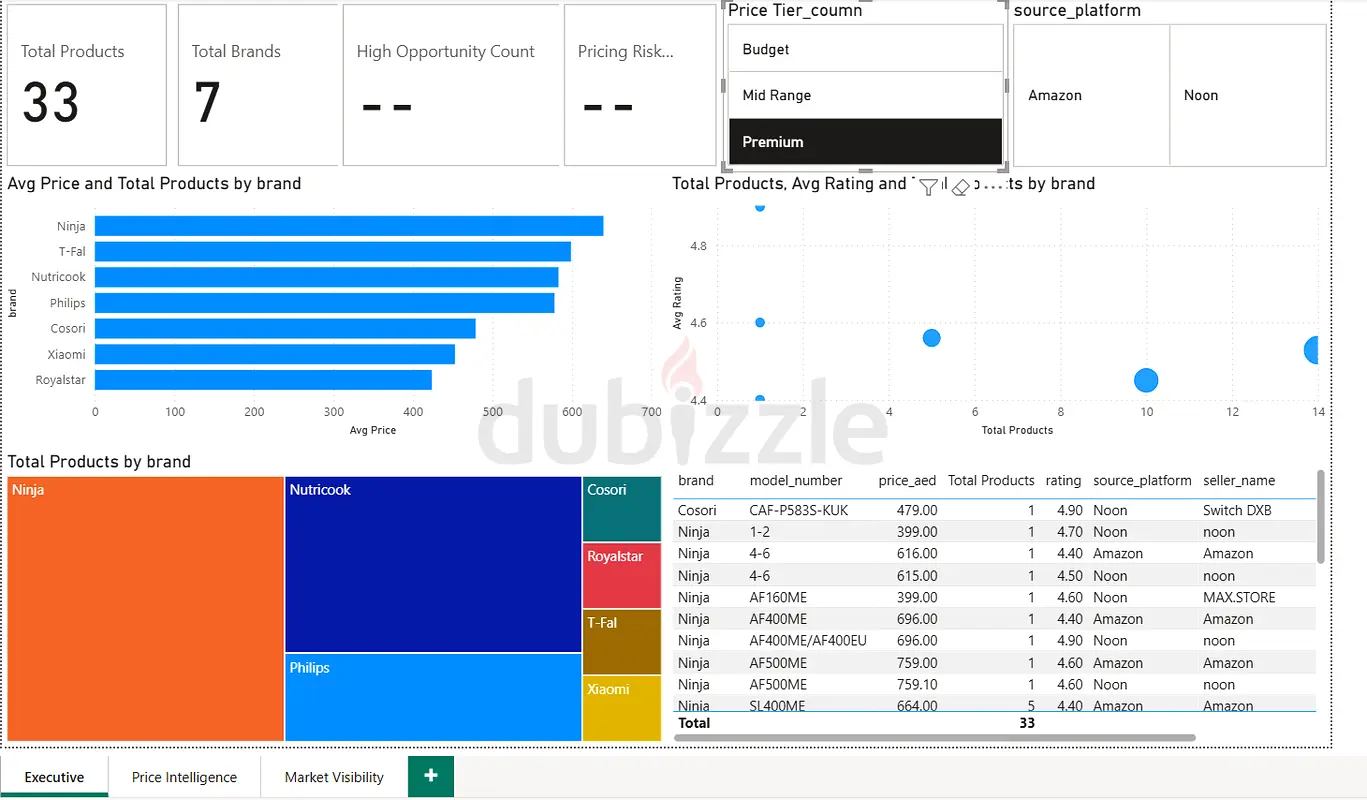1367x800 pixels.
Task: Click the filter funnel icon on scatter visual
Action: point(928,186)
